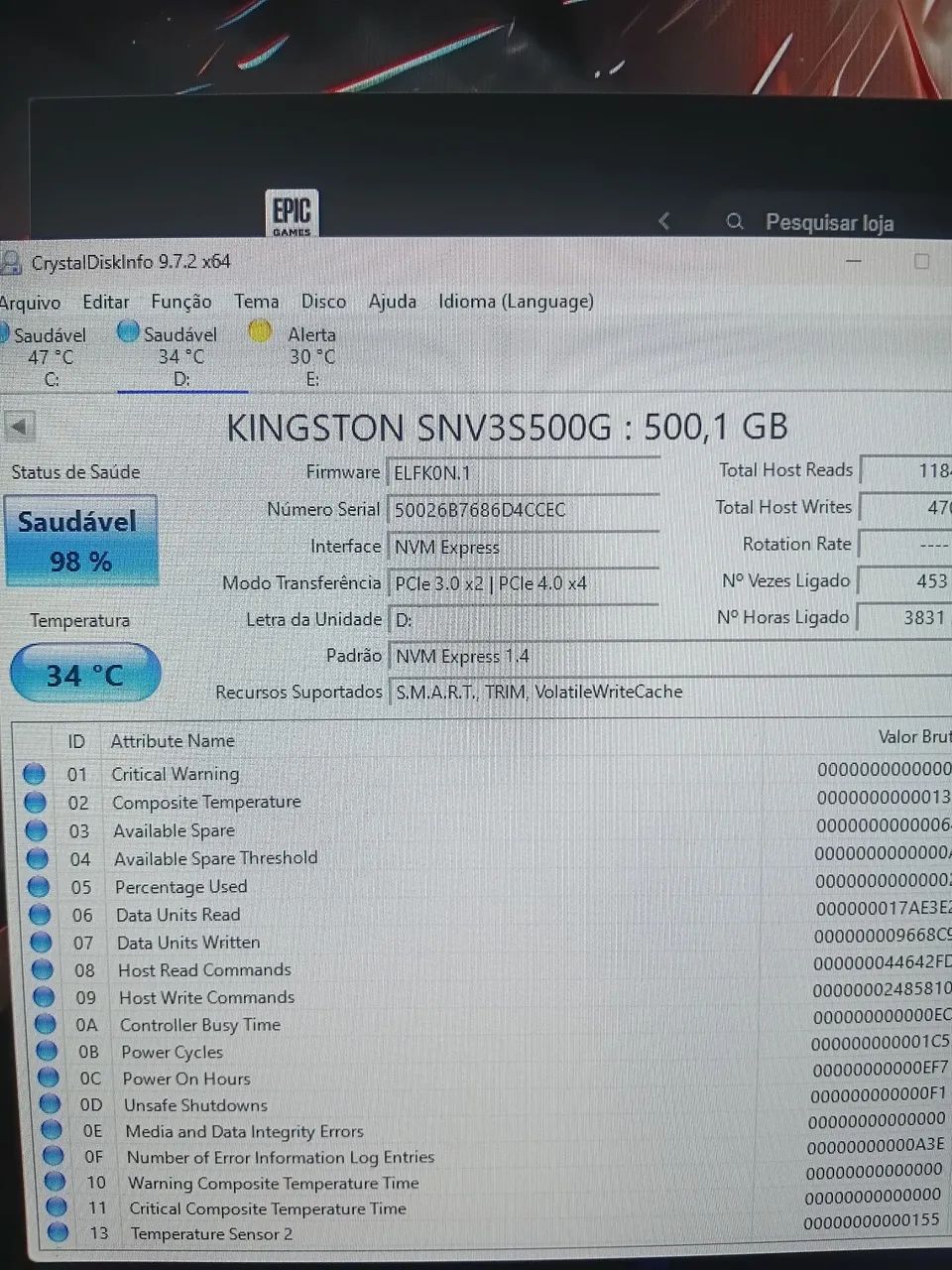Select the Power On Hours attribute text
The width and height of the screenshot is (952, 1270).
click(x=186, y=1079)
